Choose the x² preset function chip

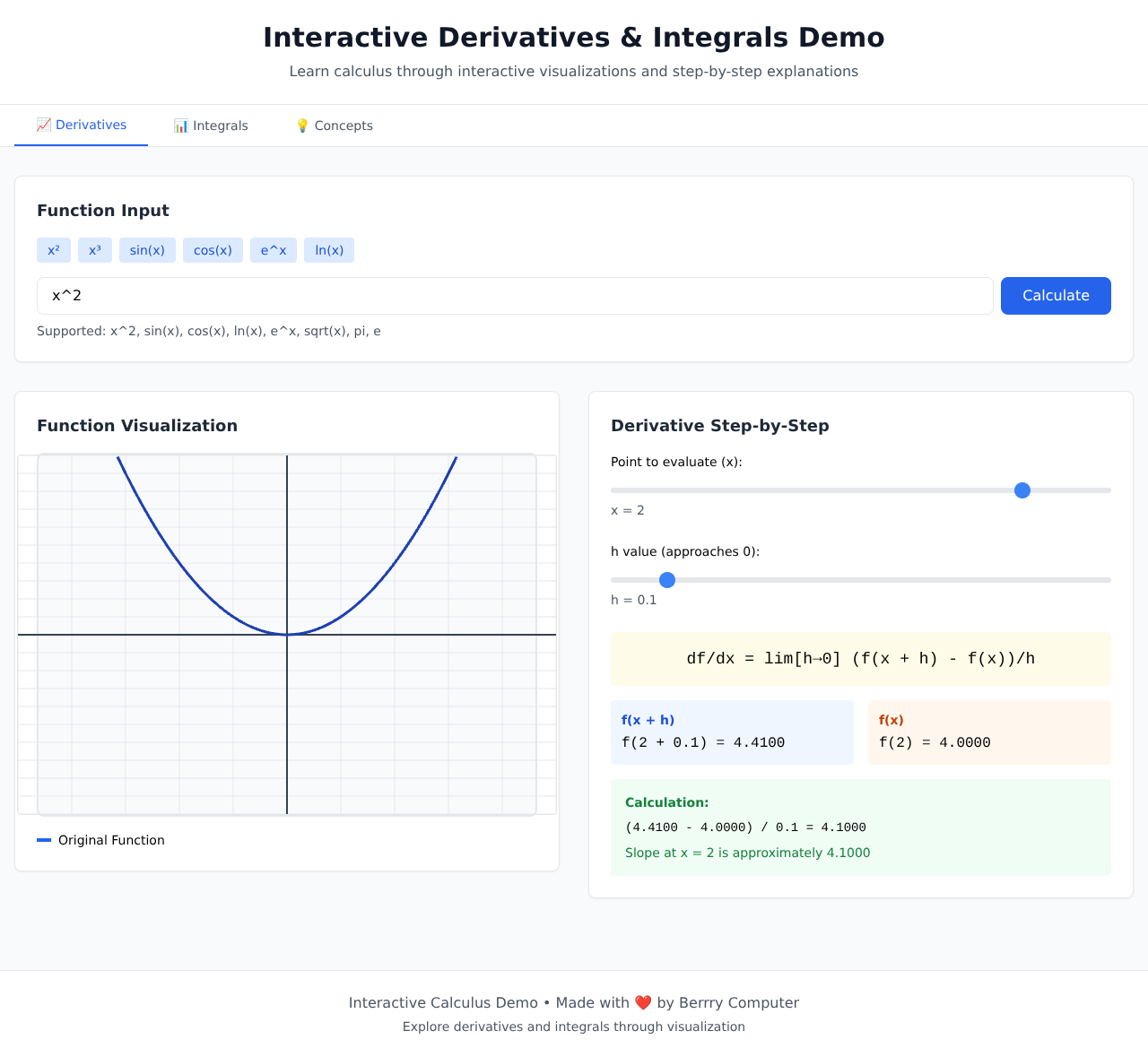pos(54,250)
